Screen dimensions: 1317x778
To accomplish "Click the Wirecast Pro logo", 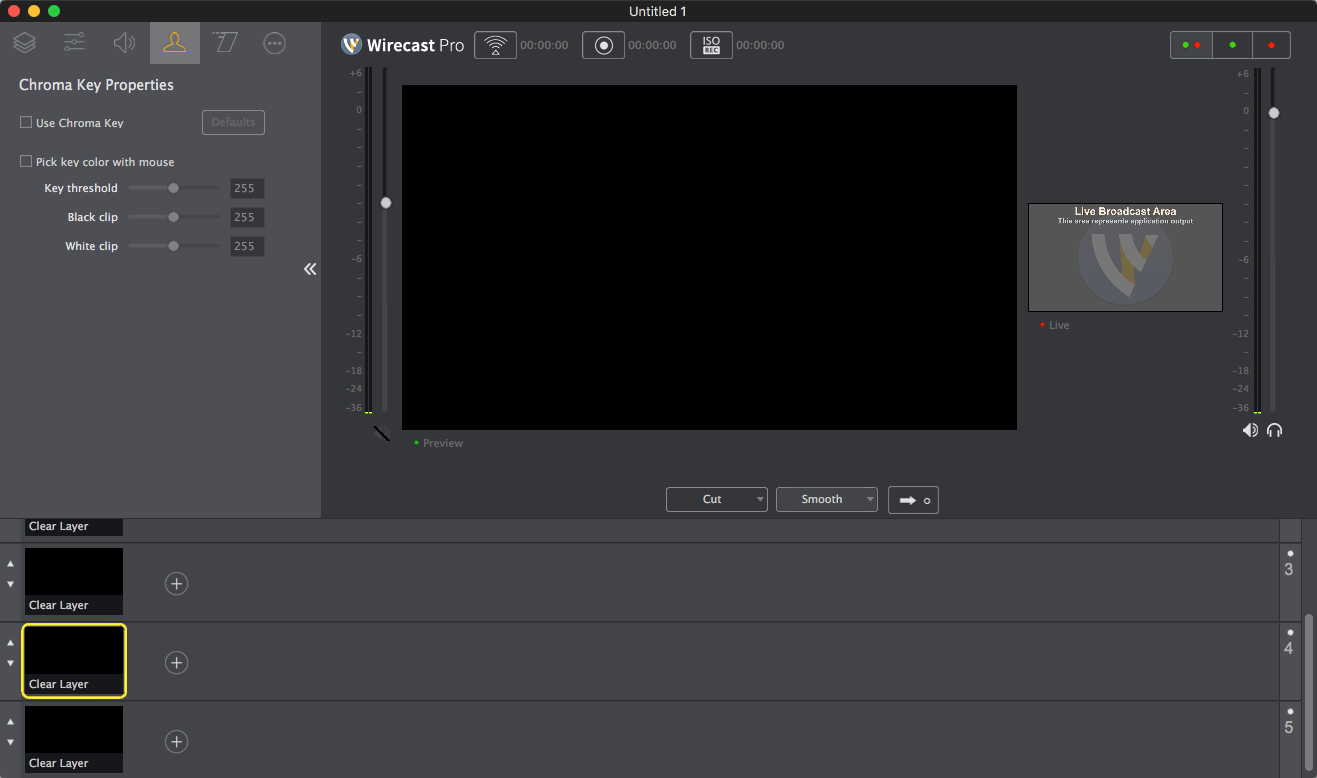I will [x=402, y=45].
